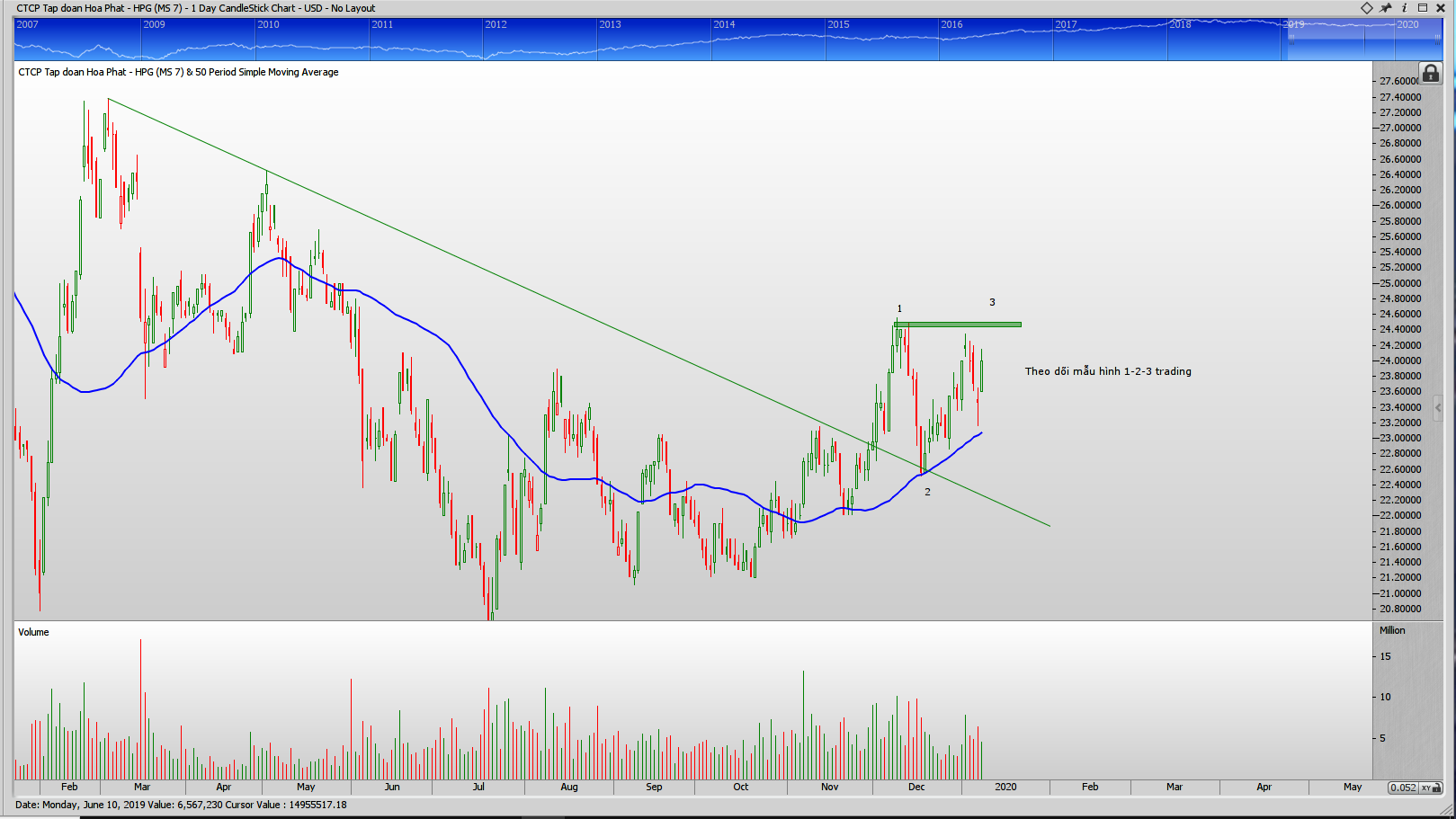Toggle the XY scale lock button

coord(1430,788)
